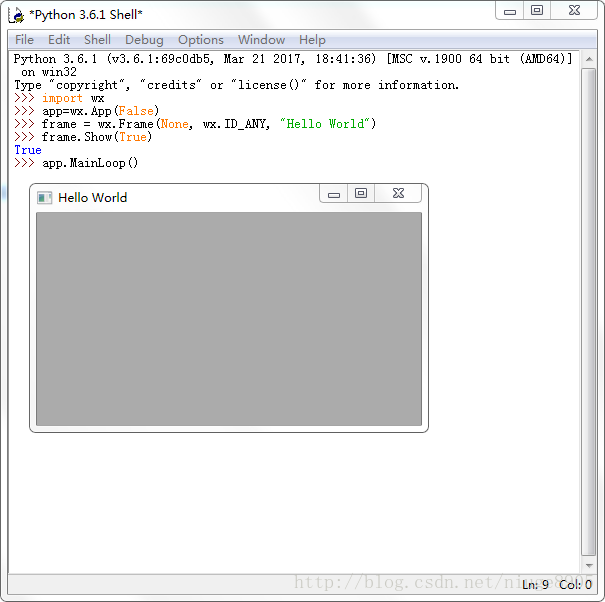Screen dimensions: 605x602
Task: Minimize the Hello World window
Action: pos(334,194)
